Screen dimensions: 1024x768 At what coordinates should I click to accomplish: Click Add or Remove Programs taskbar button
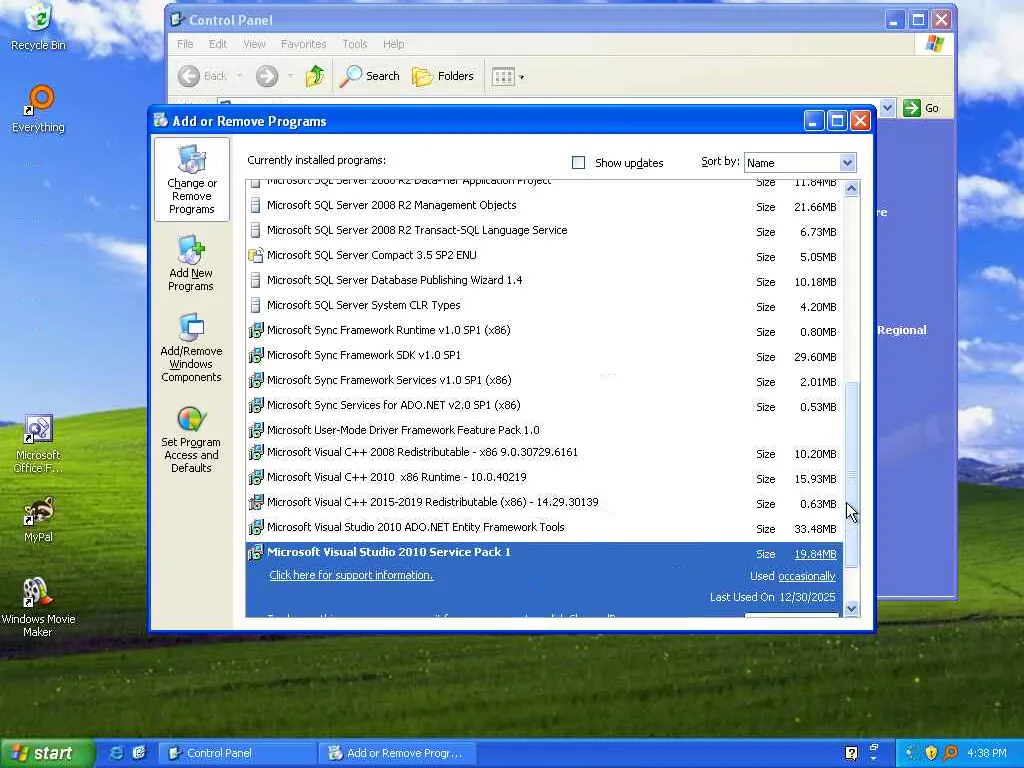398,753
